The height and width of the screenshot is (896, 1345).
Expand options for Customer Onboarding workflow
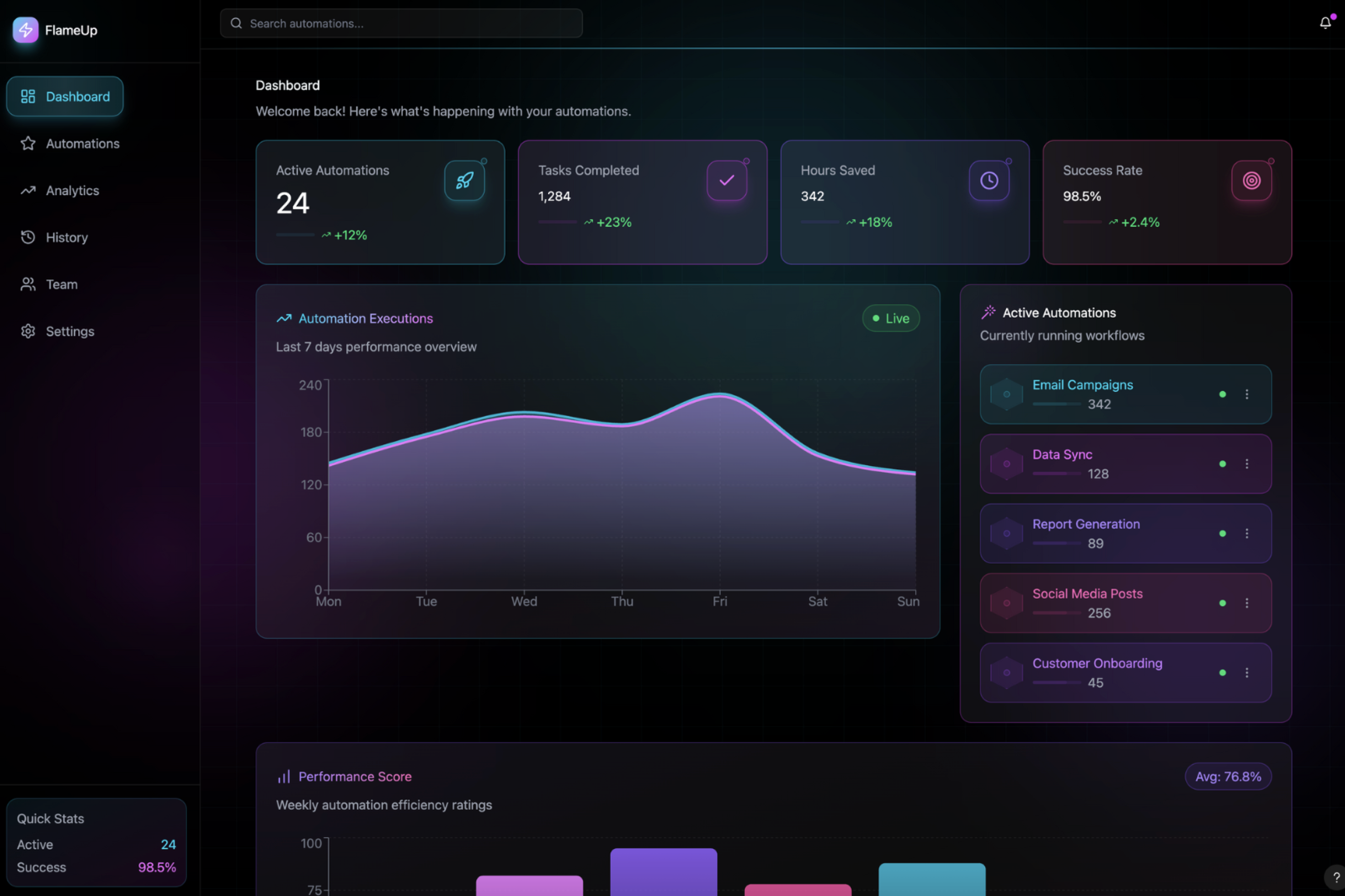(x=1247, y=672)
